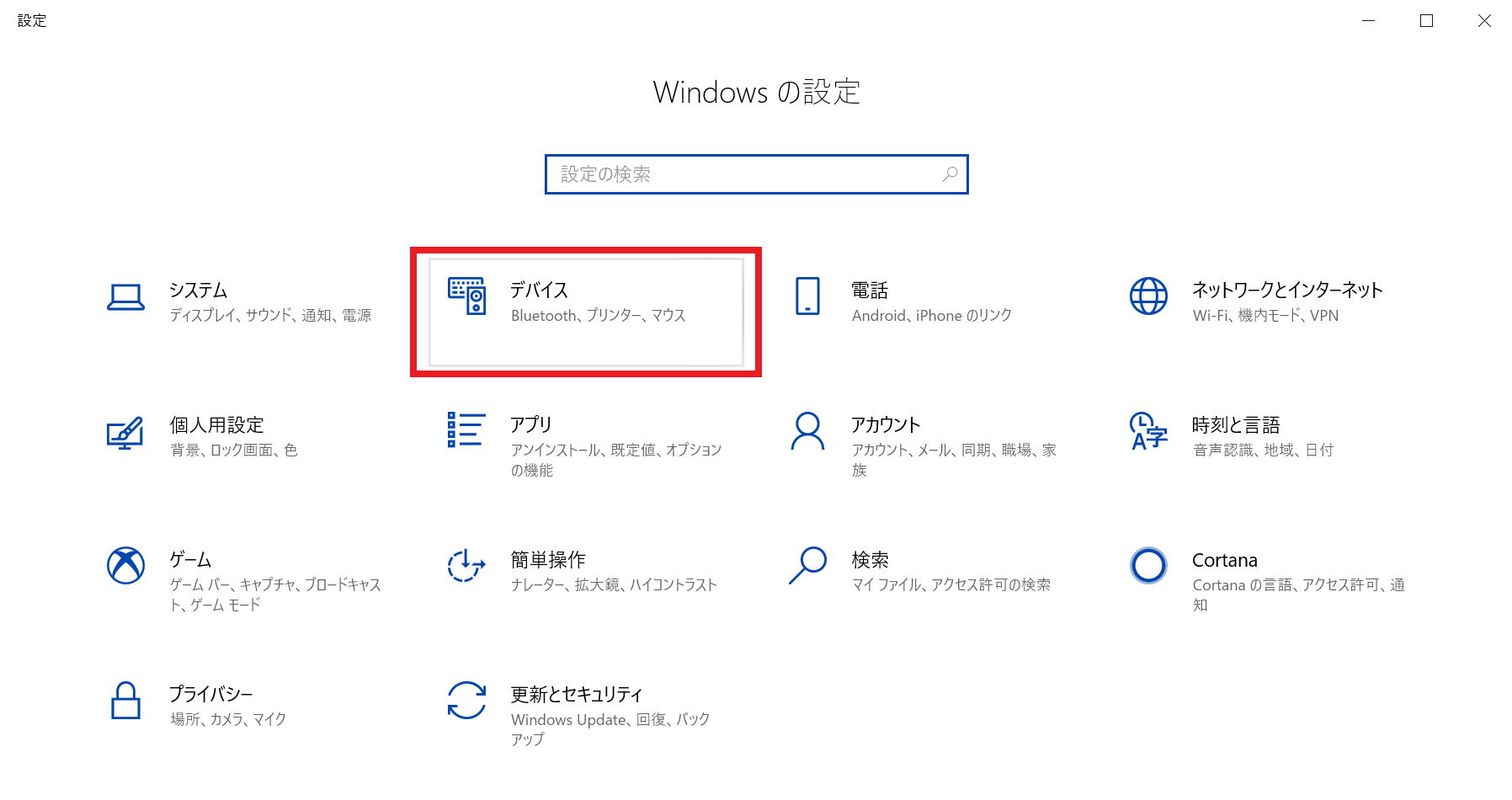Click the 簡単操作 ease of access icon
This screenshot has height=800, width=1512.
point(466,565)
